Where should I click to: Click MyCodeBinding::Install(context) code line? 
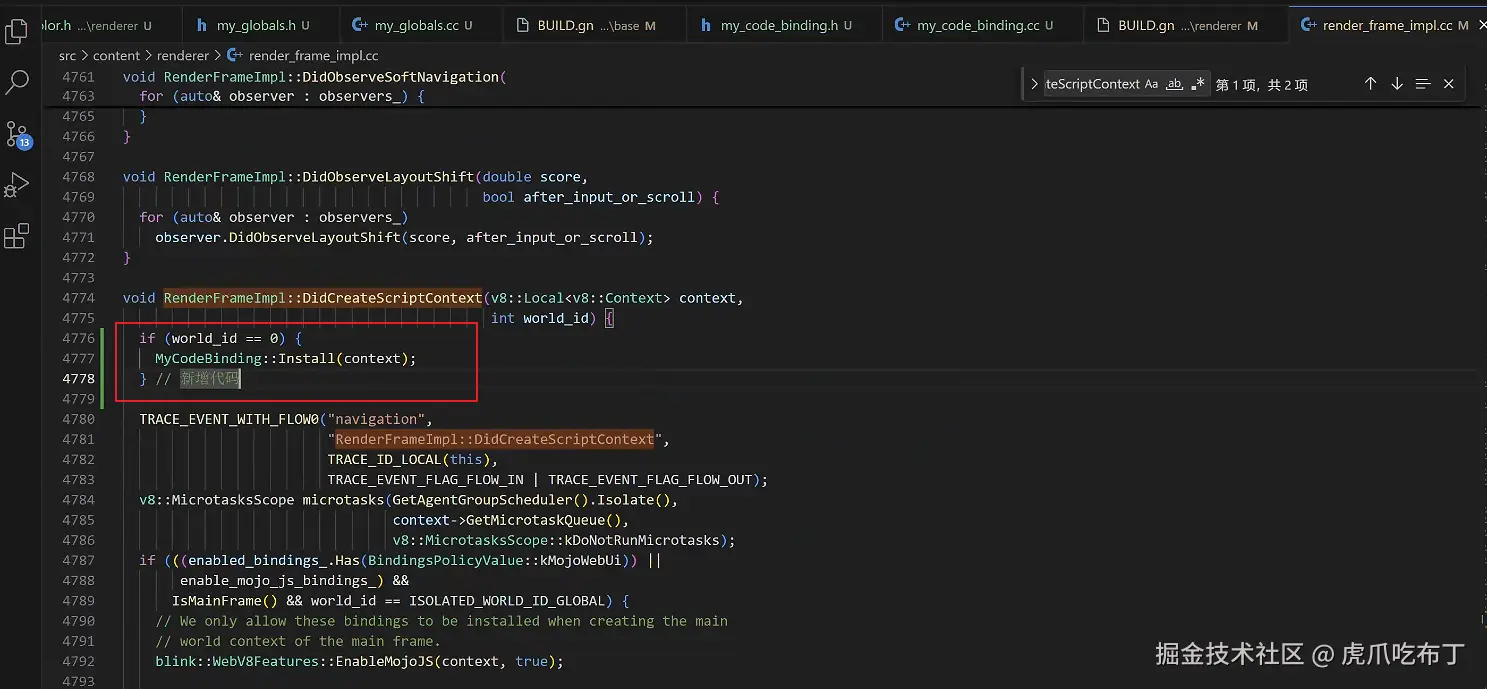click(285, 358)
